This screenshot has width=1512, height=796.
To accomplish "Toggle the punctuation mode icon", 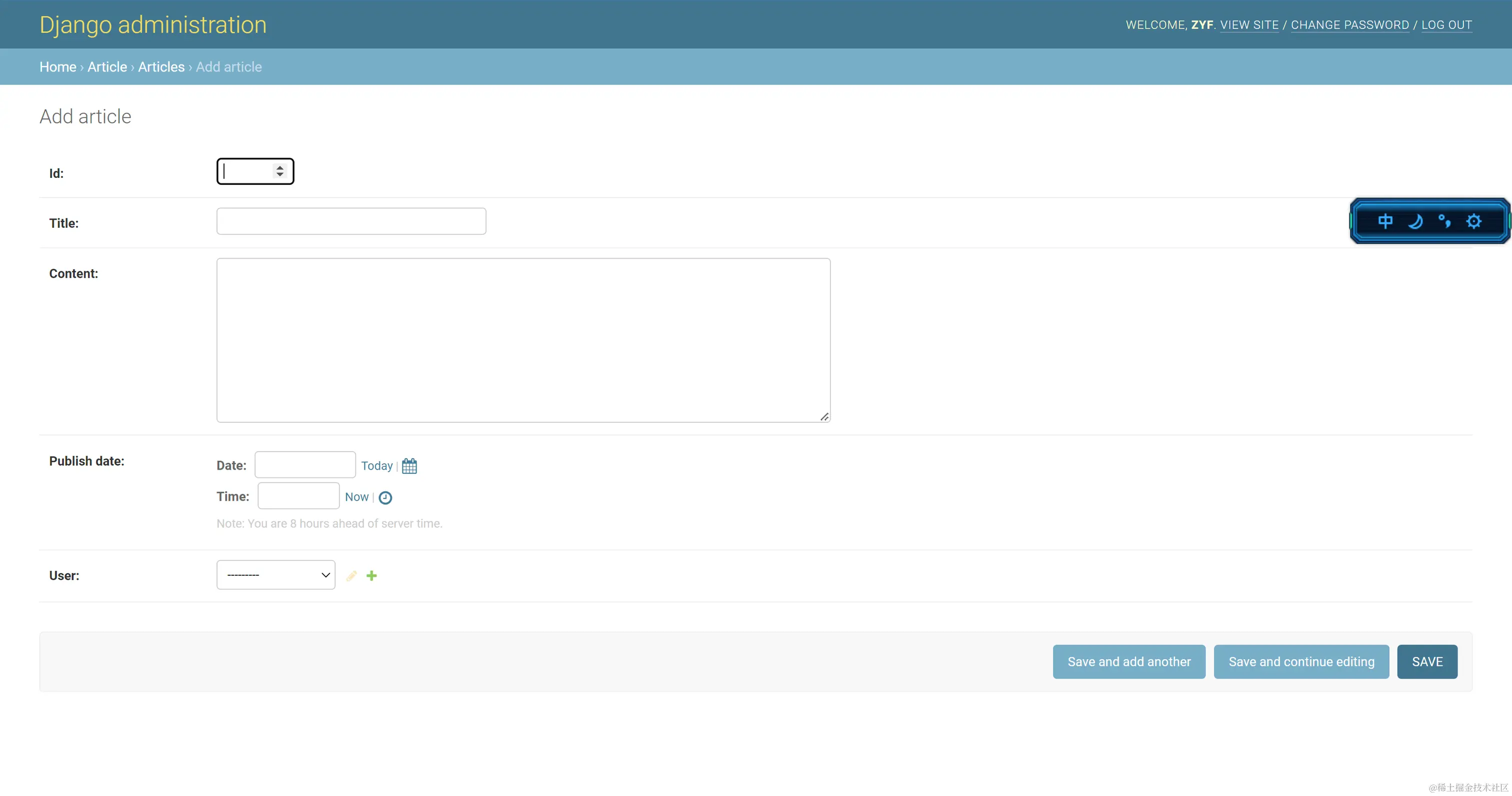I will coord(1444,221).
